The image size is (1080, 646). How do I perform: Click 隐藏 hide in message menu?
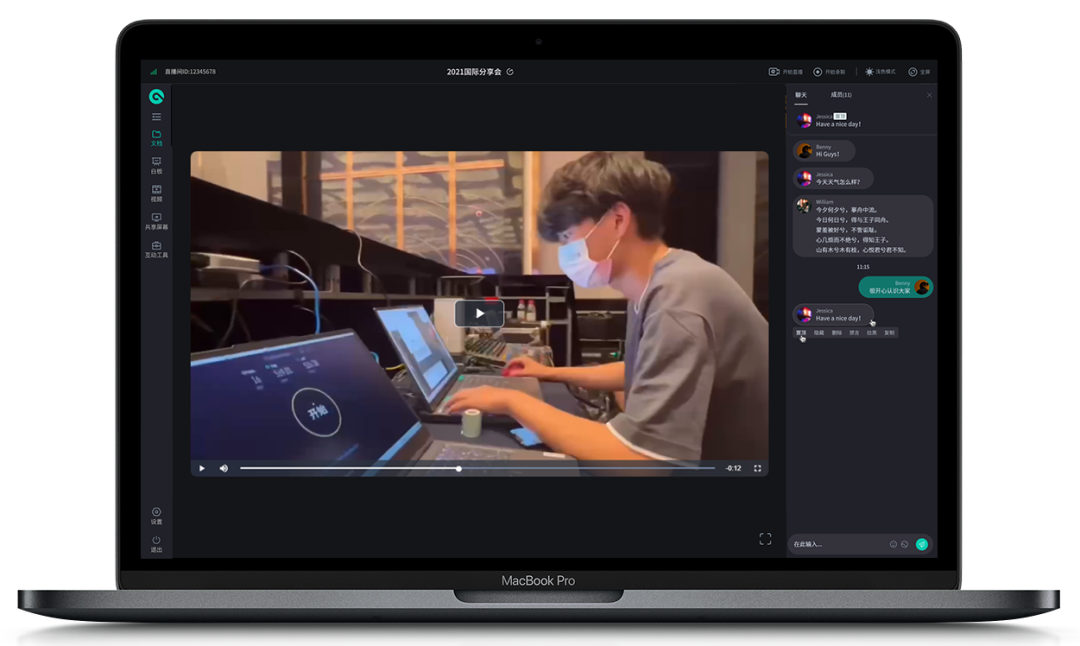(819, 333)
